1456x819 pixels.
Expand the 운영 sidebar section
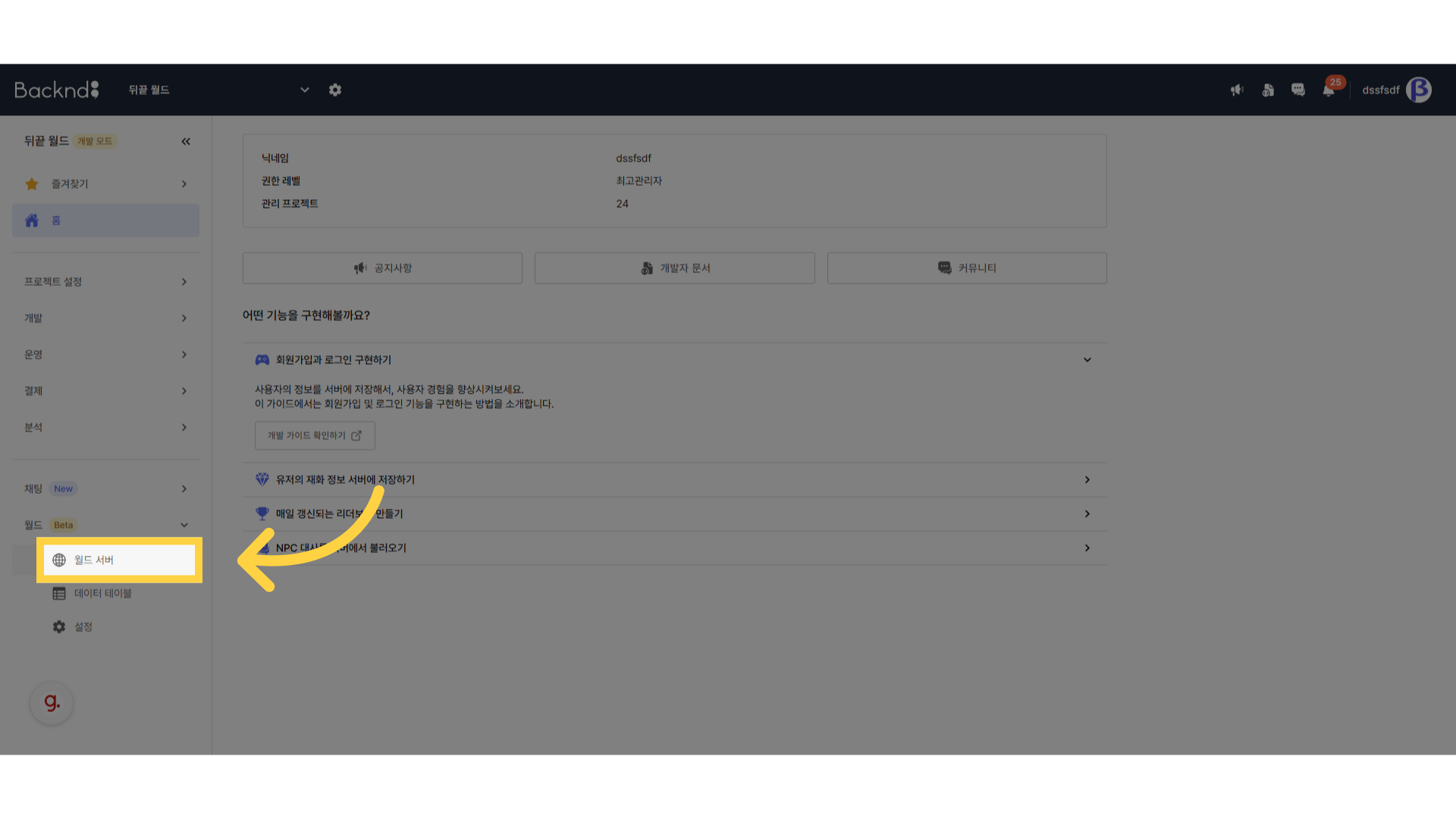point(105,354)
